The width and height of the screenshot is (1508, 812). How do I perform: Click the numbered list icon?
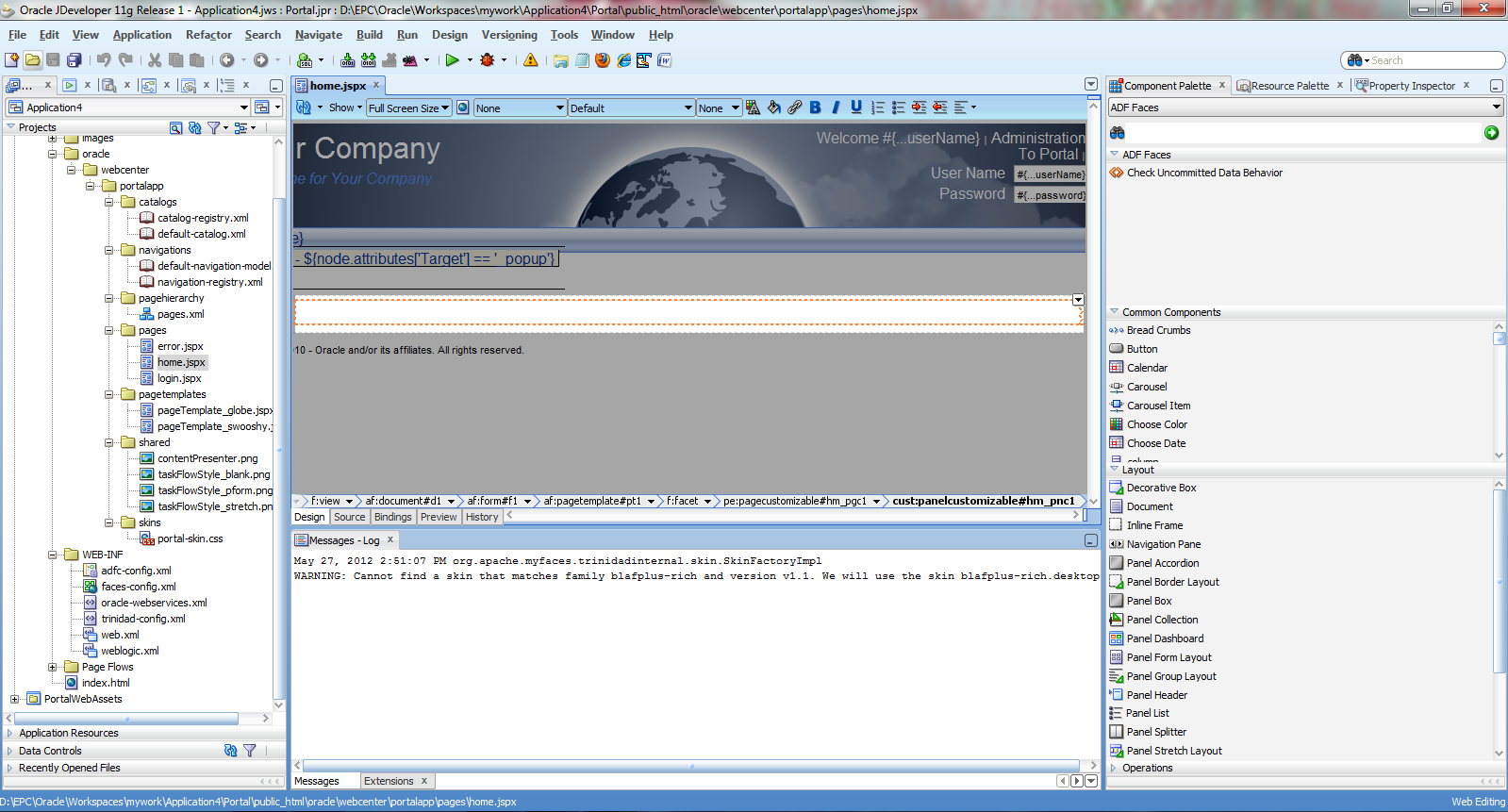878,108
